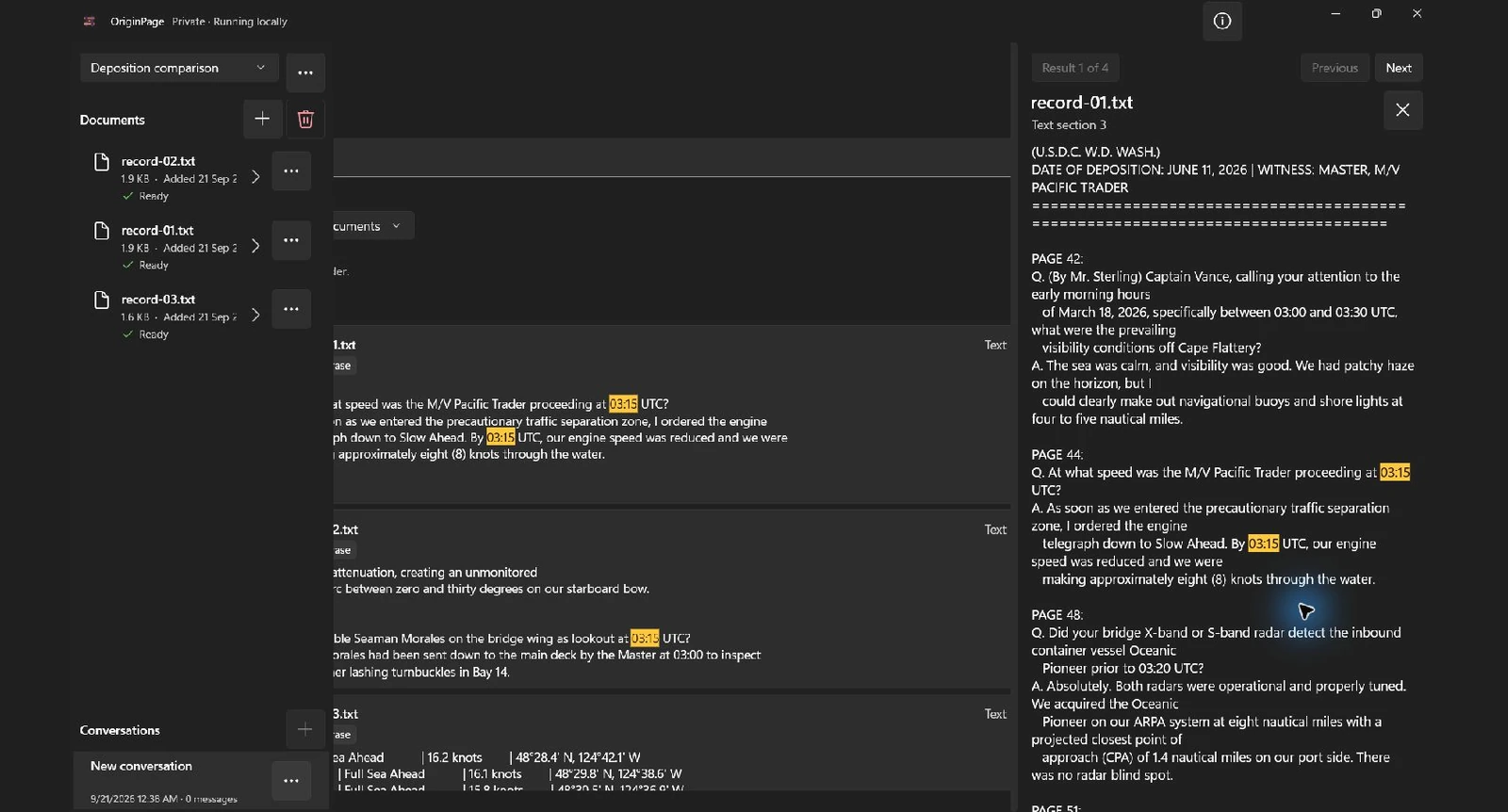Click the record-01.txt preview title

pyautogui.click(x=1081, y=102)
